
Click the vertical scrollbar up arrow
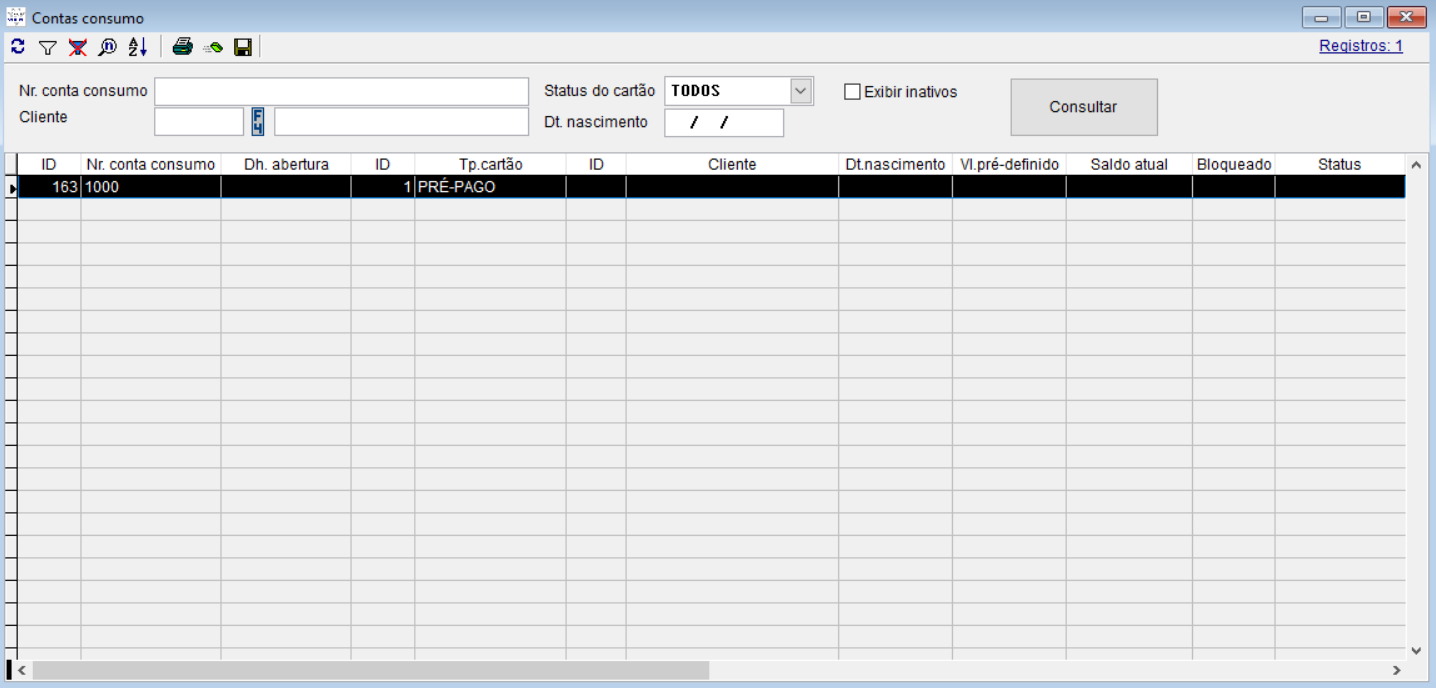1416,165
